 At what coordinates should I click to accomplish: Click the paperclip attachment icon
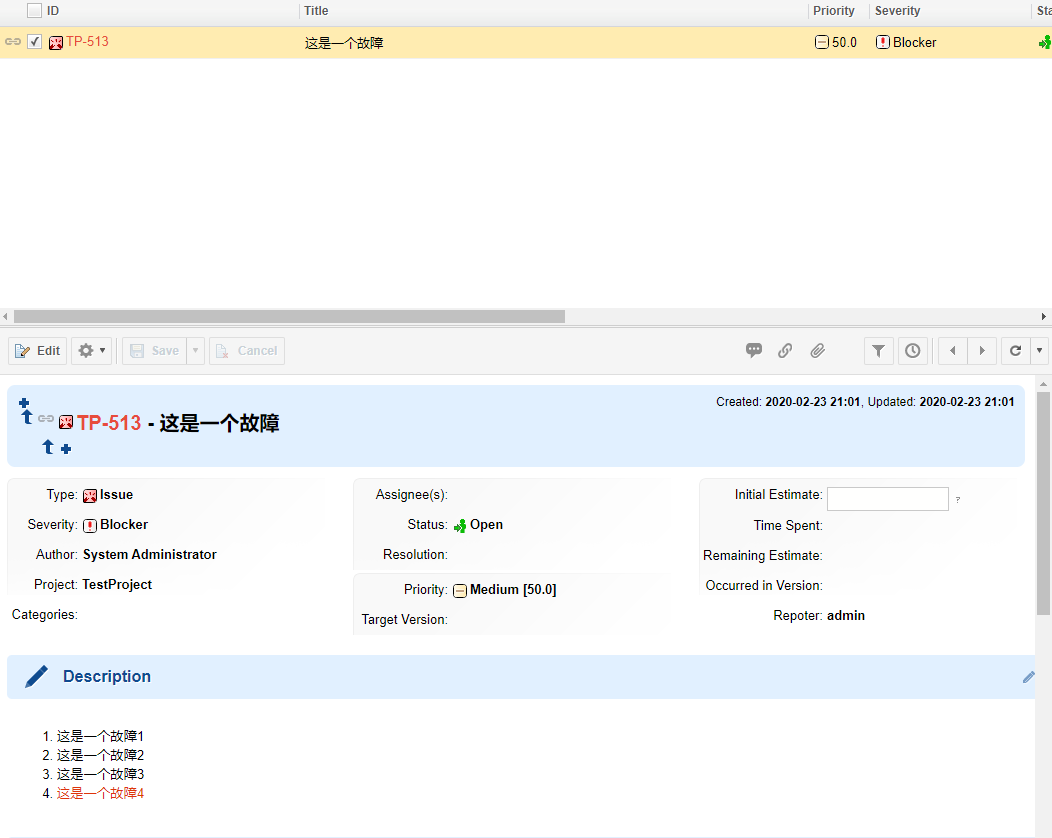pos(817,350)
